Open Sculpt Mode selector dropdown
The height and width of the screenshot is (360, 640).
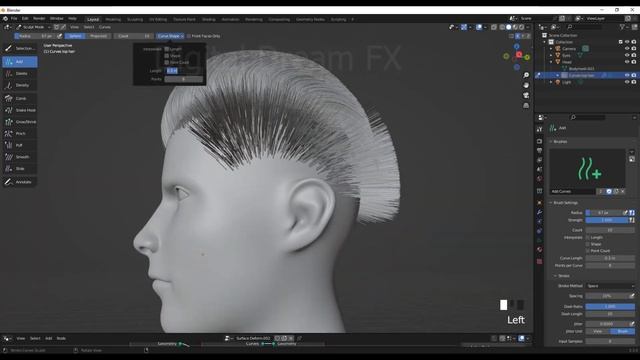(33, 27)
